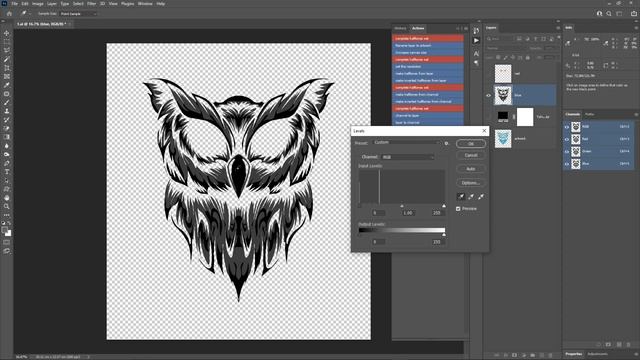This screenshot has height=360, width=640.
Task: Toggle Blue channel visibility eye
Action: coord(567,164)
